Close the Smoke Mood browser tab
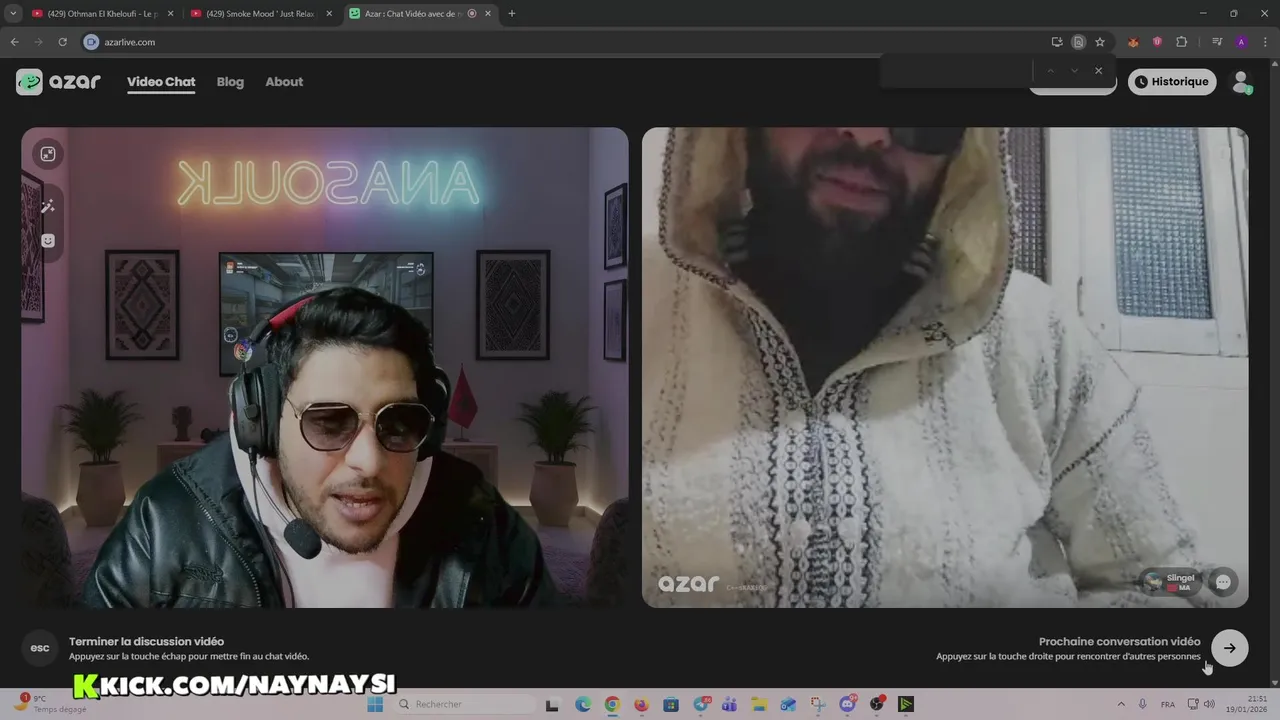This screenshot has width=1280, height=720. (x=329, y=14)
